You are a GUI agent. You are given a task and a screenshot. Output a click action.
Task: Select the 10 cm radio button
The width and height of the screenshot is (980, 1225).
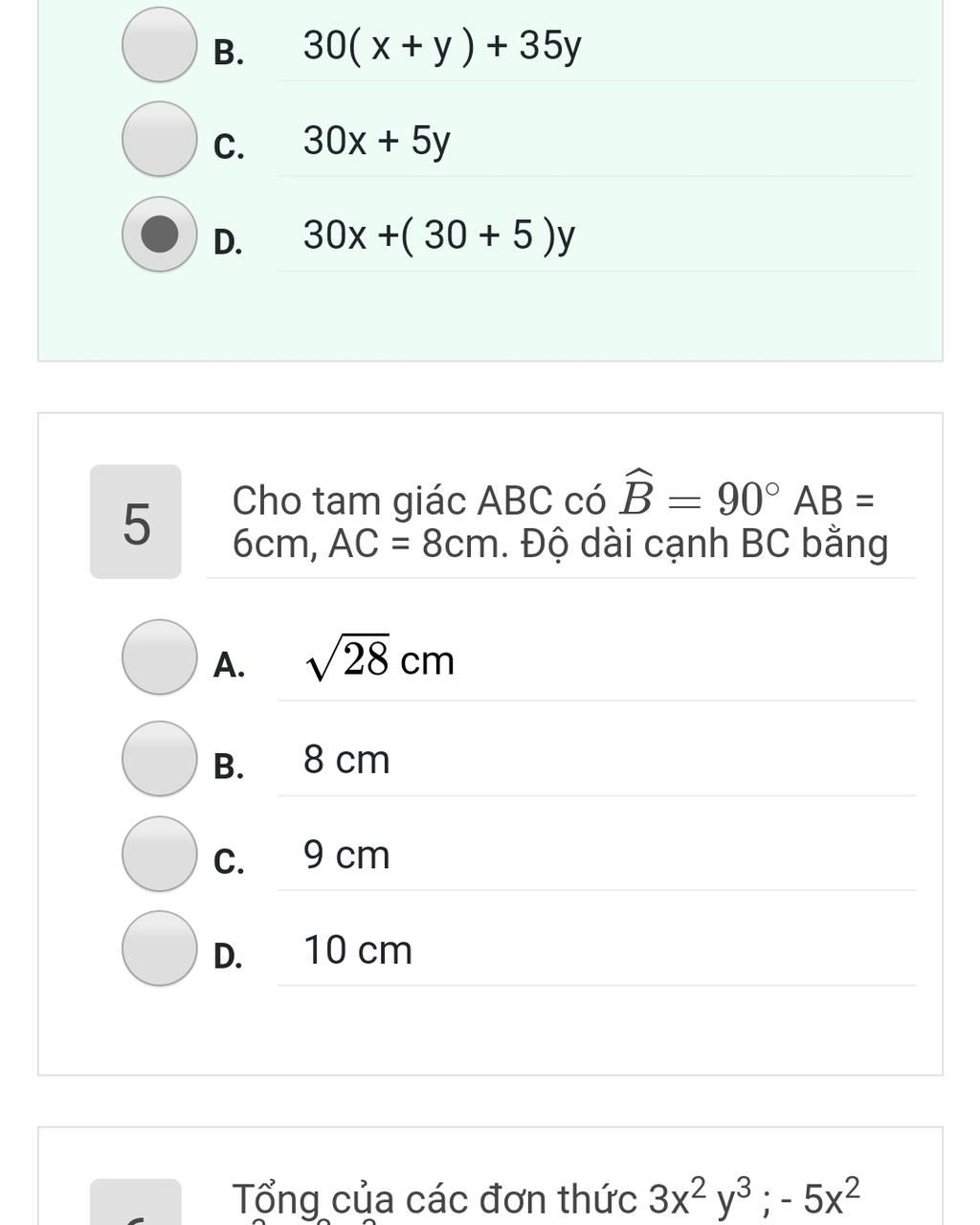click(x=160, y=948)
